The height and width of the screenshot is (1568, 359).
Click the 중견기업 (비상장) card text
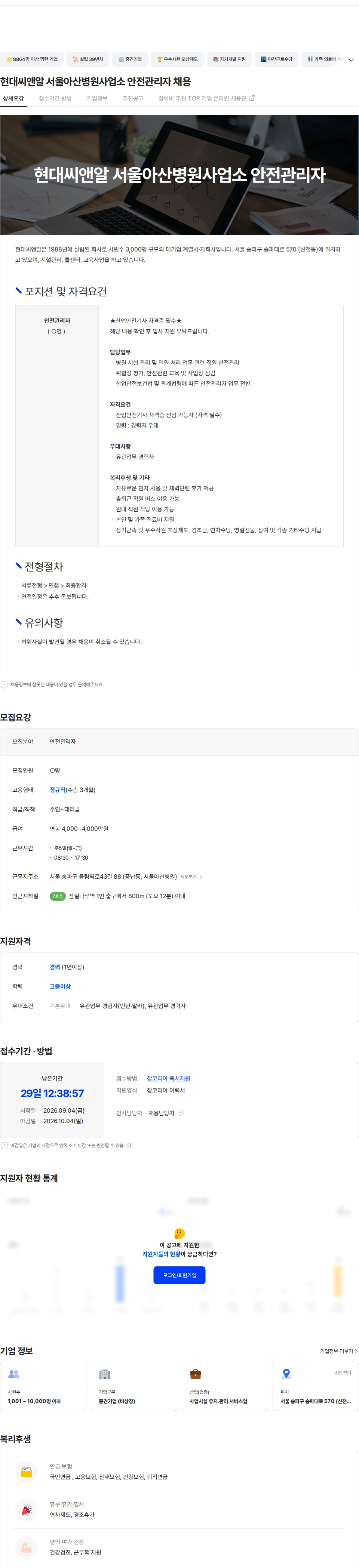(117, 1401)
